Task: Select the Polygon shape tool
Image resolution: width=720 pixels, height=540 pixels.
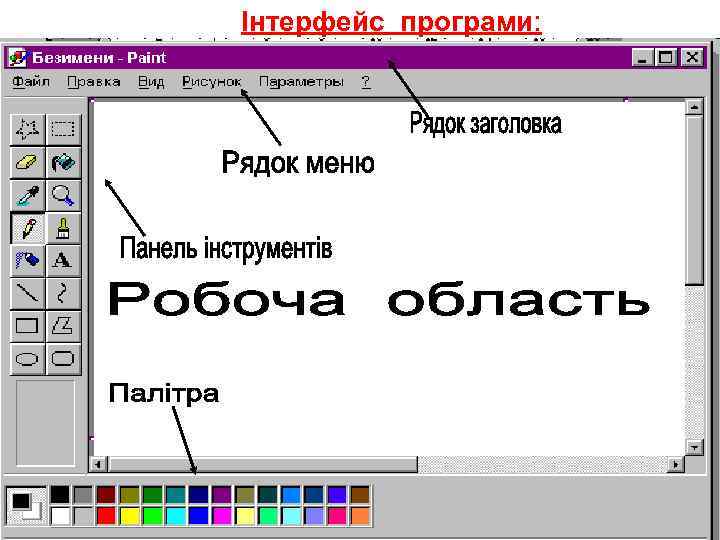Action: pos(63,326)
